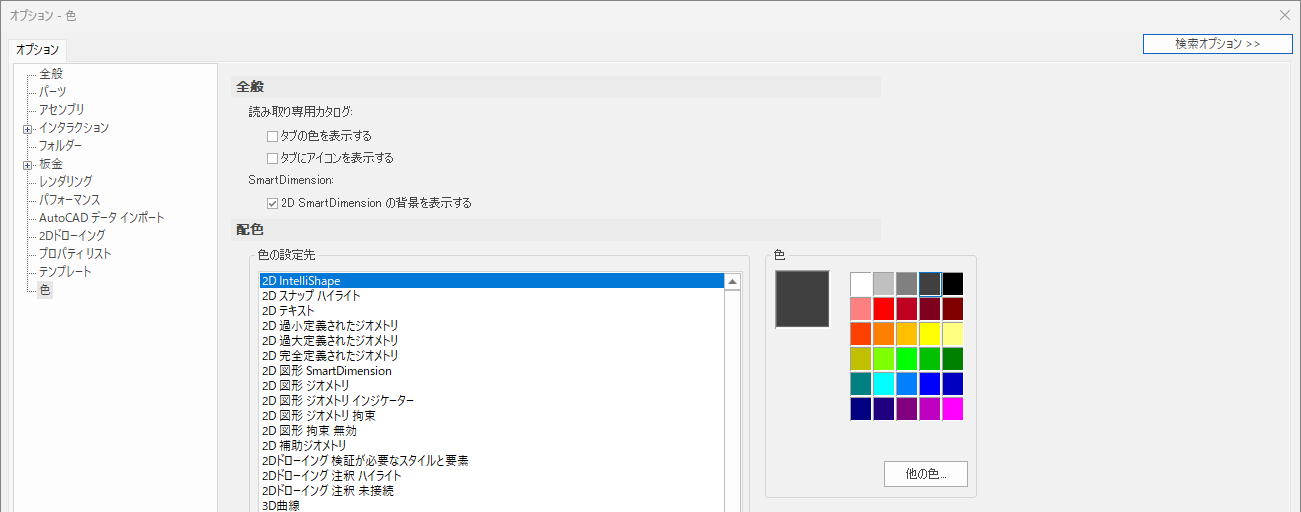Select 2D 完全定義されたジオメトリ entry
This screenshot has height=512, width=1301.
pyautogui.click(x=492, y=356)
